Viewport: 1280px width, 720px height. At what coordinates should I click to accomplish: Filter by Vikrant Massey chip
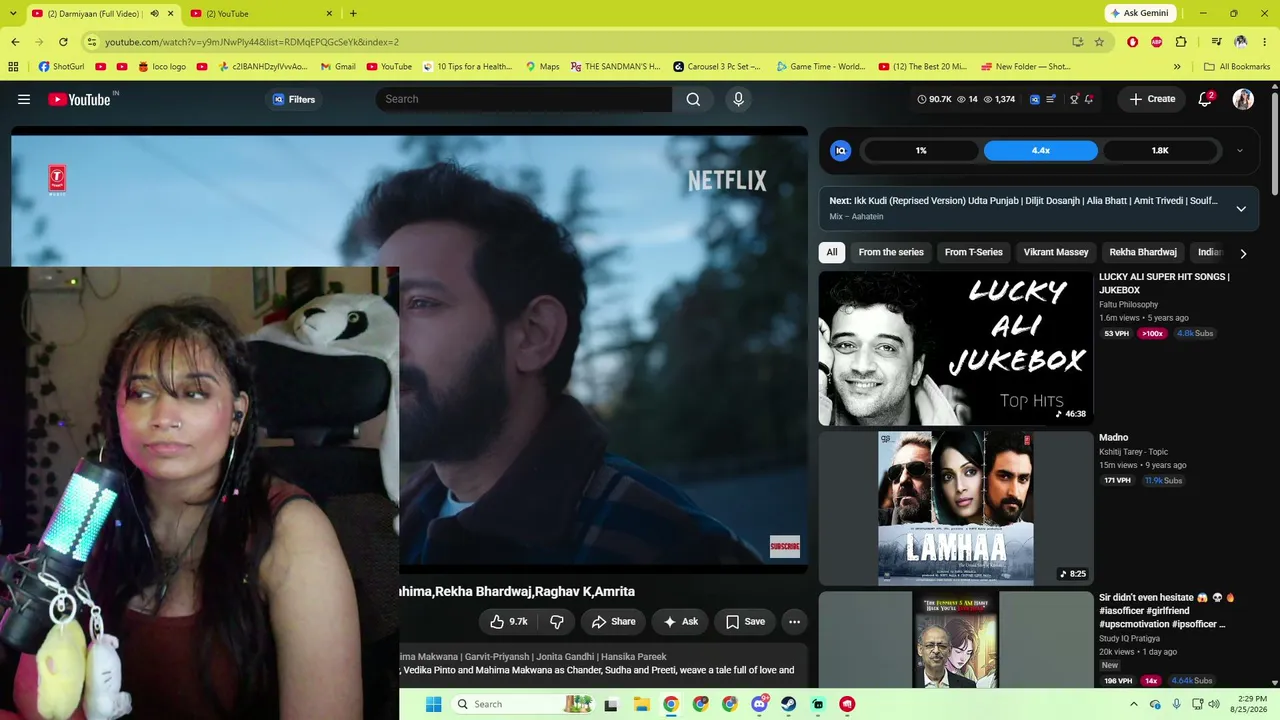(1056, 252)
